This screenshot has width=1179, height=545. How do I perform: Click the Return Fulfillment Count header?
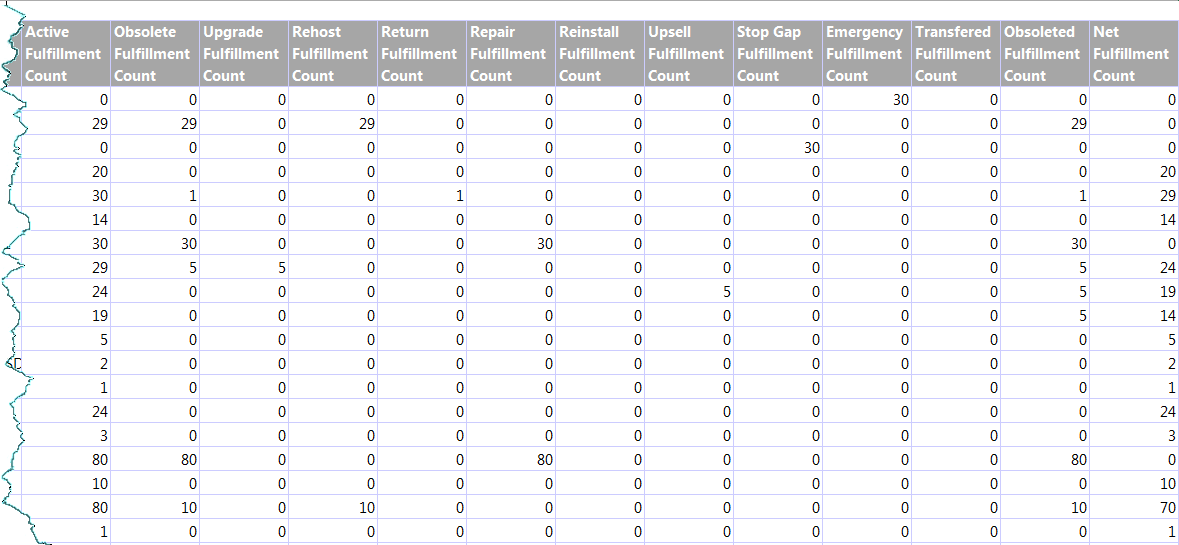[422, 54]
